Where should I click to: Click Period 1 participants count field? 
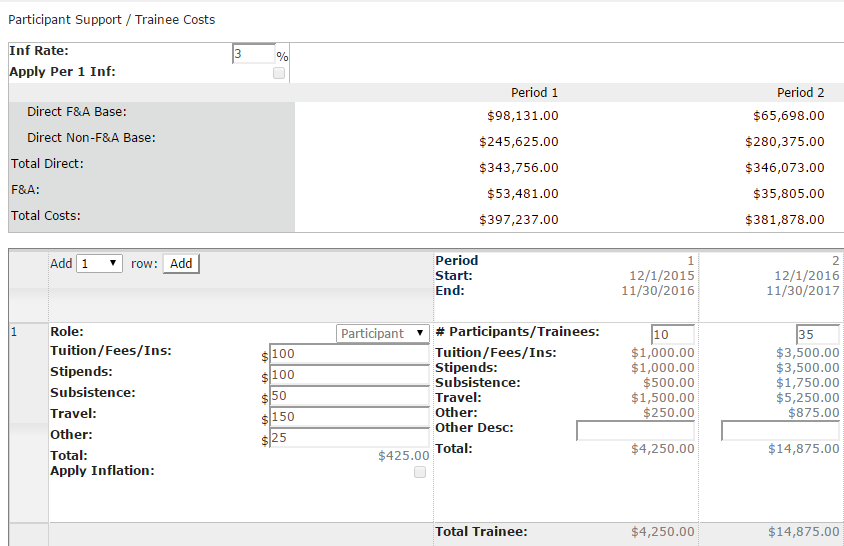(x=673, y=334)
